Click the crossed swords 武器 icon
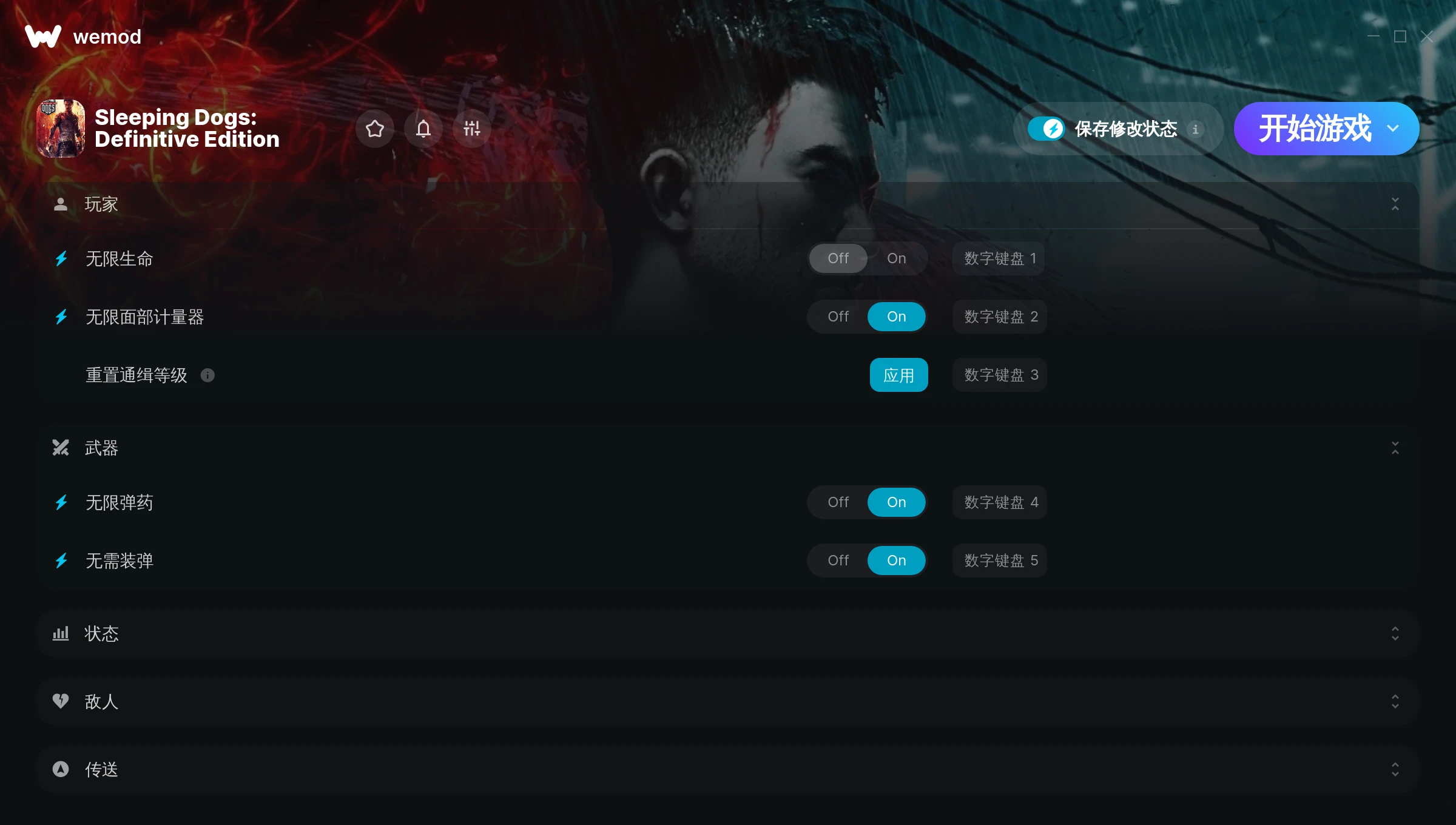Image resolution: width=1456 pixels, height=825 pixels. point(61,448)
